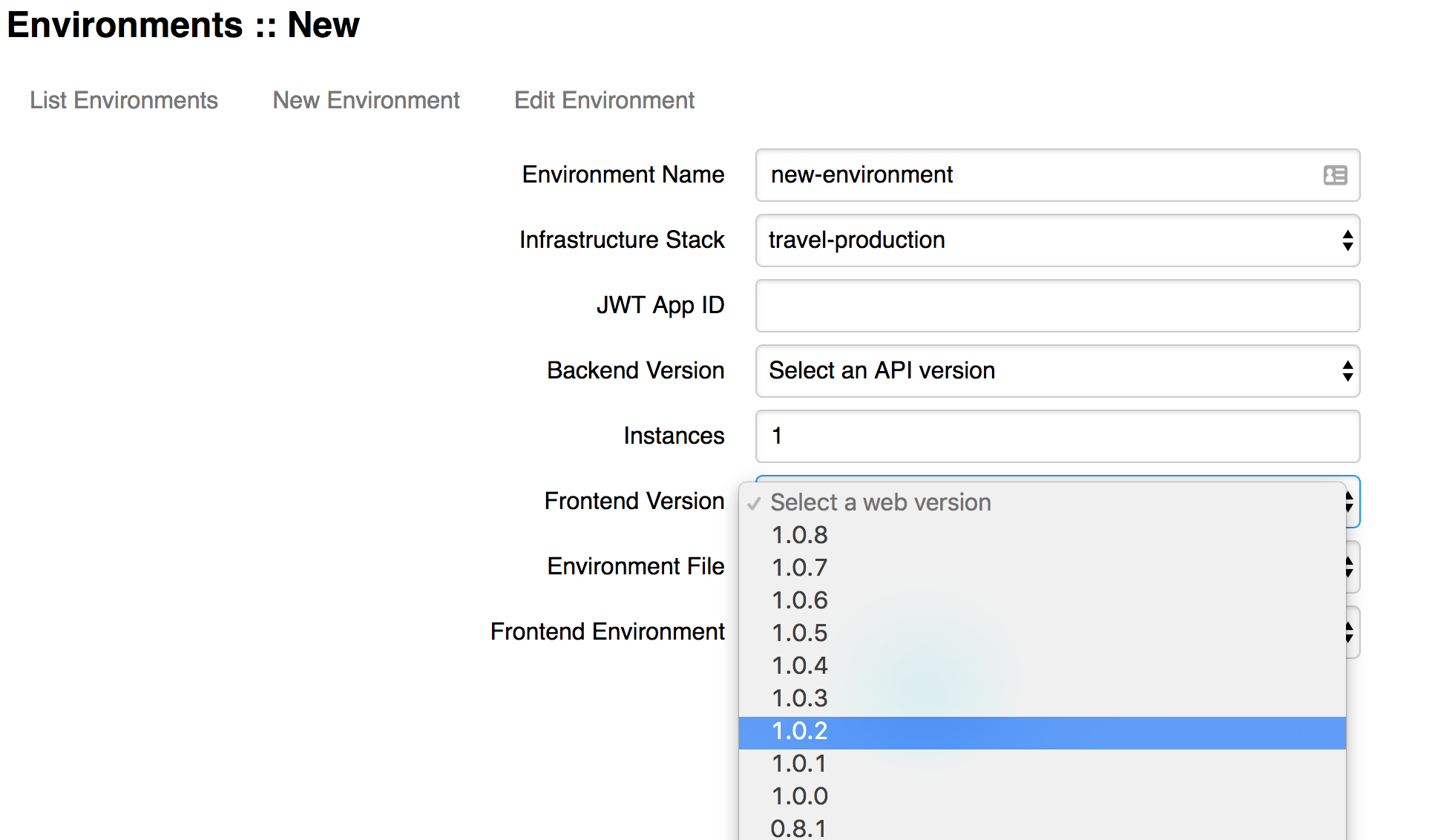This screenshot has width=1438, height=840.
Task: Switch to Edit Environment tab
Action: coord(604,100)
